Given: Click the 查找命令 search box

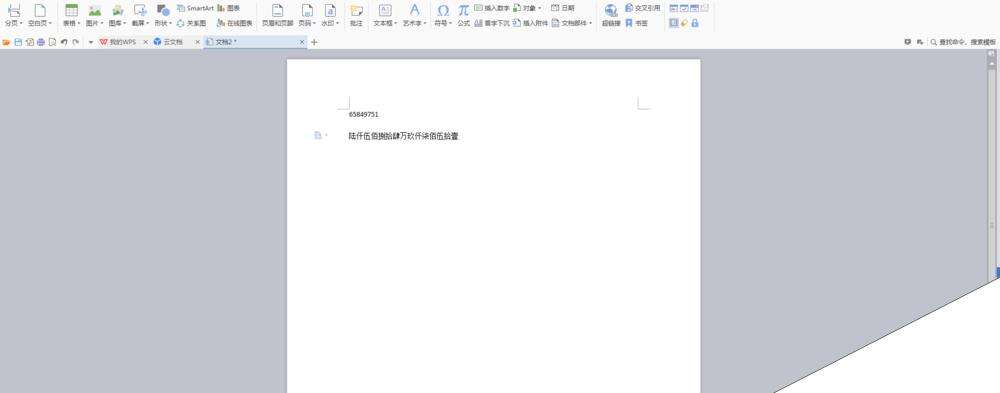Looking at the screenshot, I should point(963,42).
